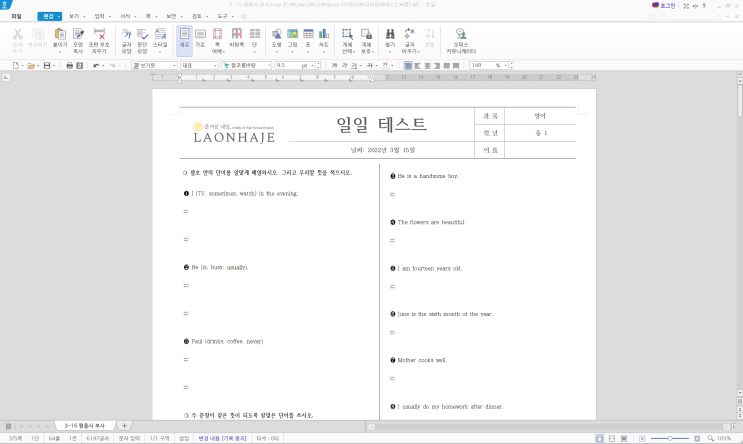Click the Print icon
Screen dimensions: 743x444
pos(70,65)
